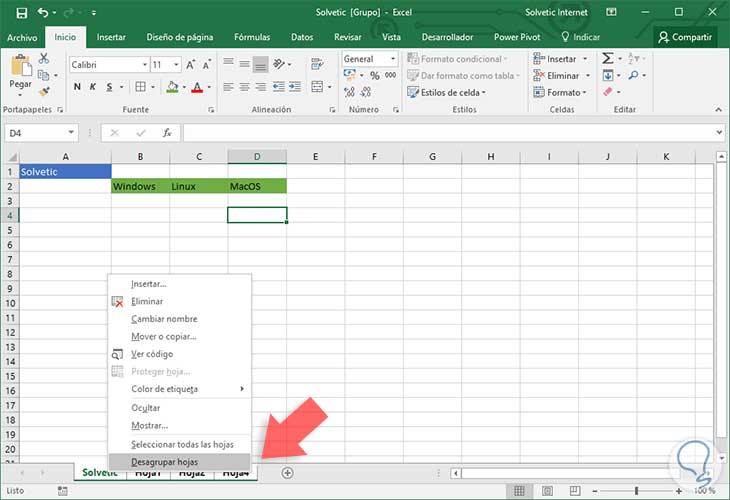Image resolution: width=730 pixels, height=500 pixels.
Task: Add a new sheet with plus button
Action: (288, 473)
